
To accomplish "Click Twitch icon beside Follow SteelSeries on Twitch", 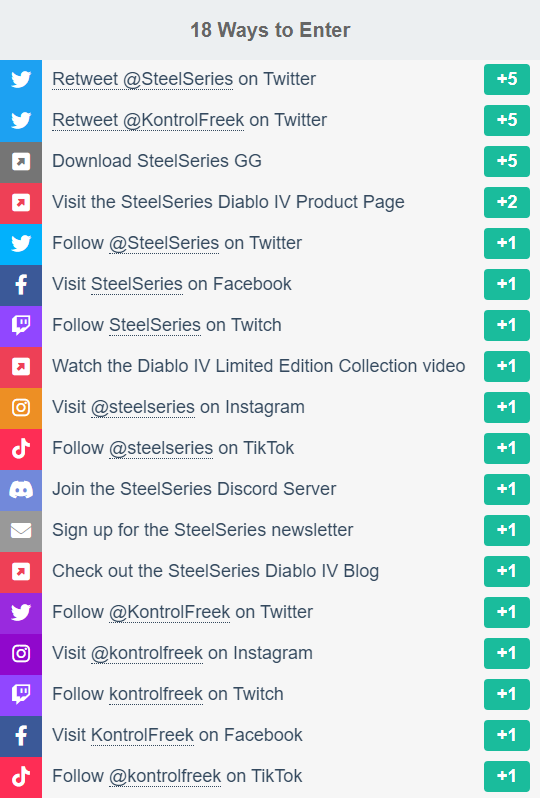I will (x=21, y=326).
